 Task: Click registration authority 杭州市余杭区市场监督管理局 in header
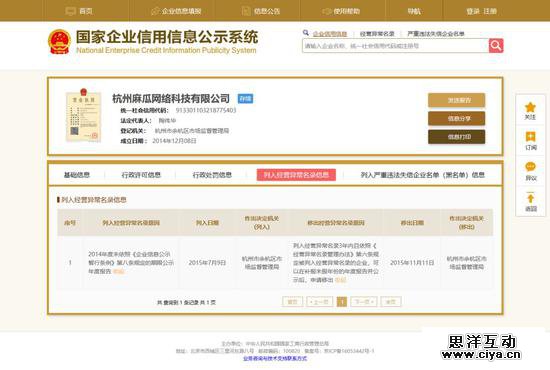[192, 131]
